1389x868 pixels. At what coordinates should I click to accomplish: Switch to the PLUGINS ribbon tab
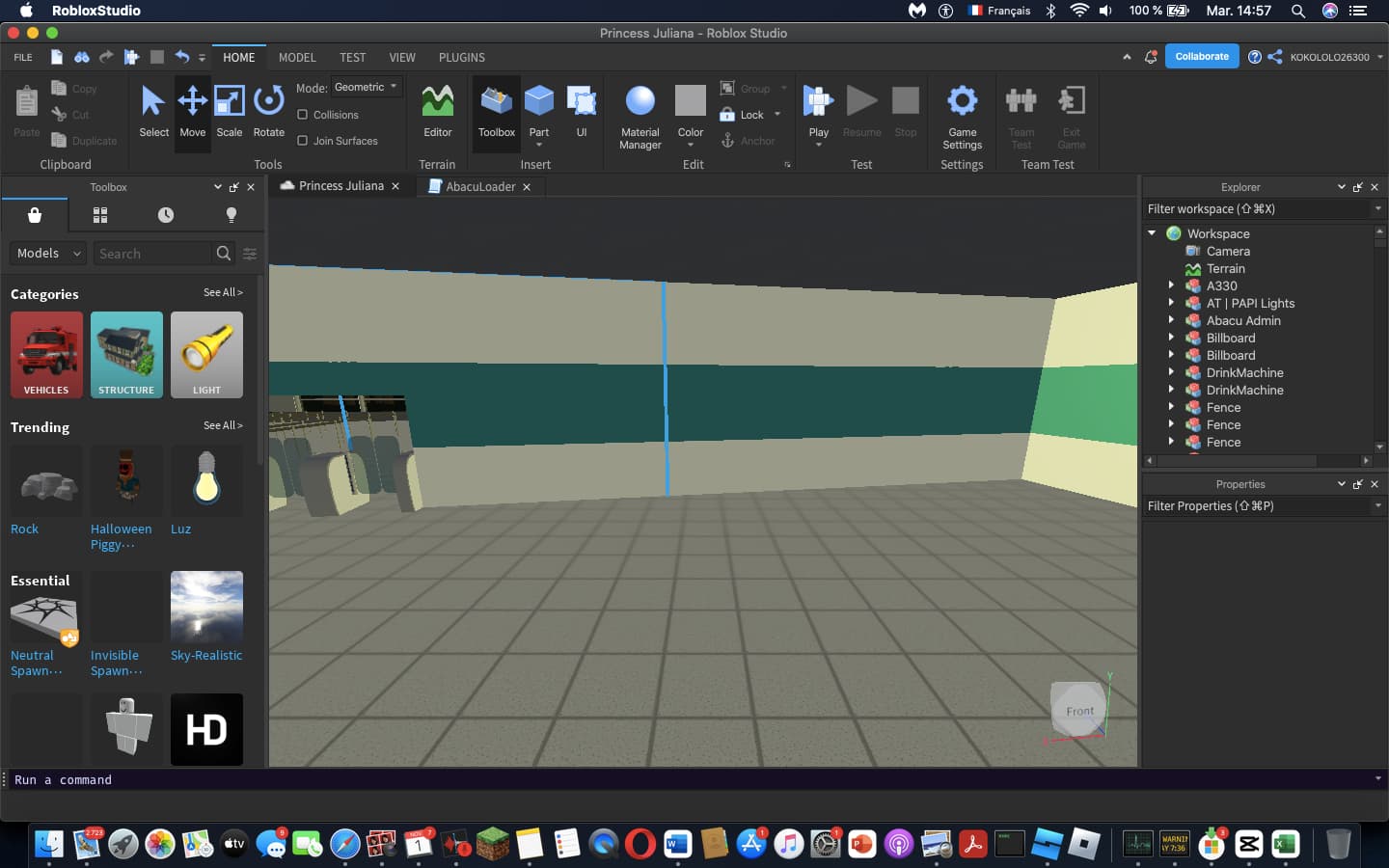point(462,58)
